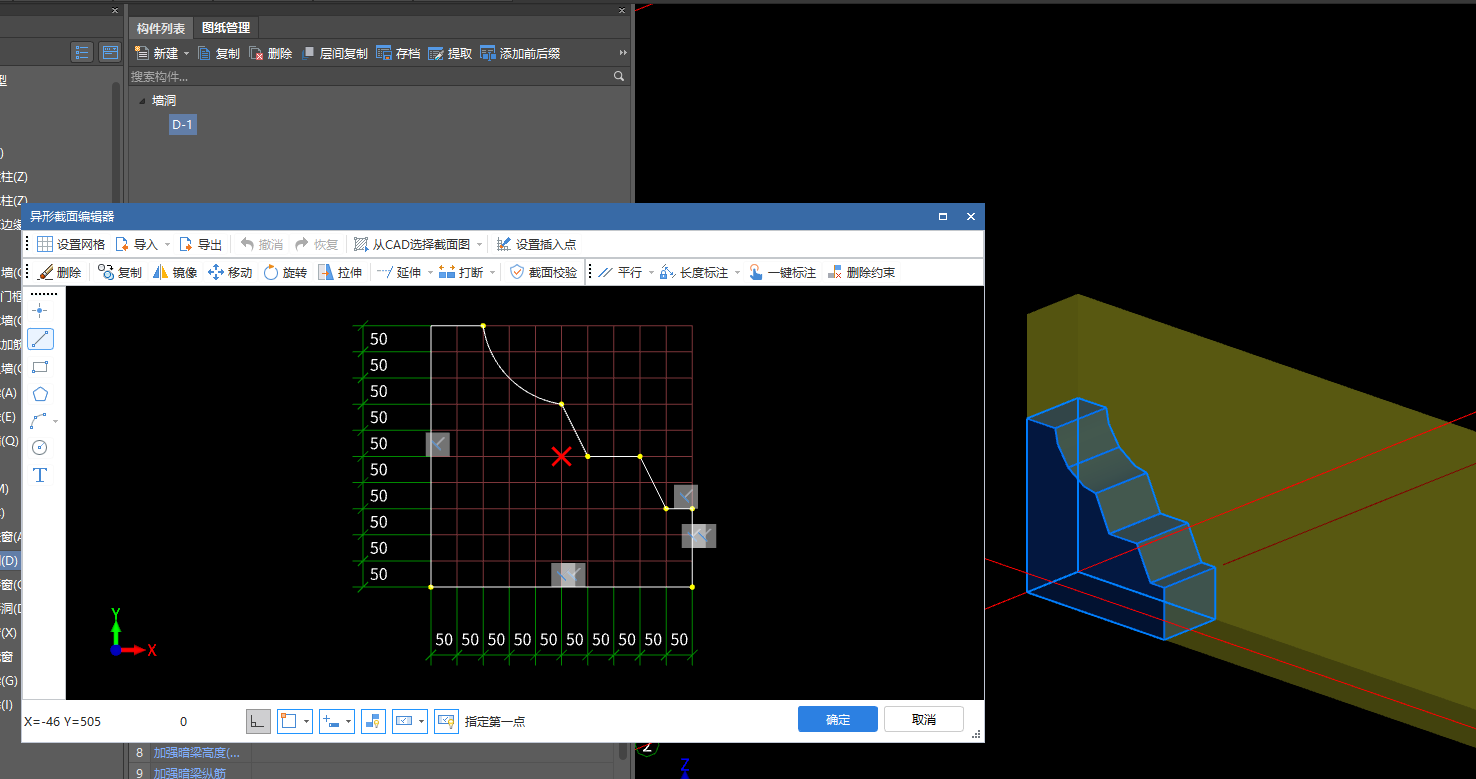Viewport: 1476px width, 779px height.
Task: Open the 打断 dropdown arrow
Action: point(492,272)
